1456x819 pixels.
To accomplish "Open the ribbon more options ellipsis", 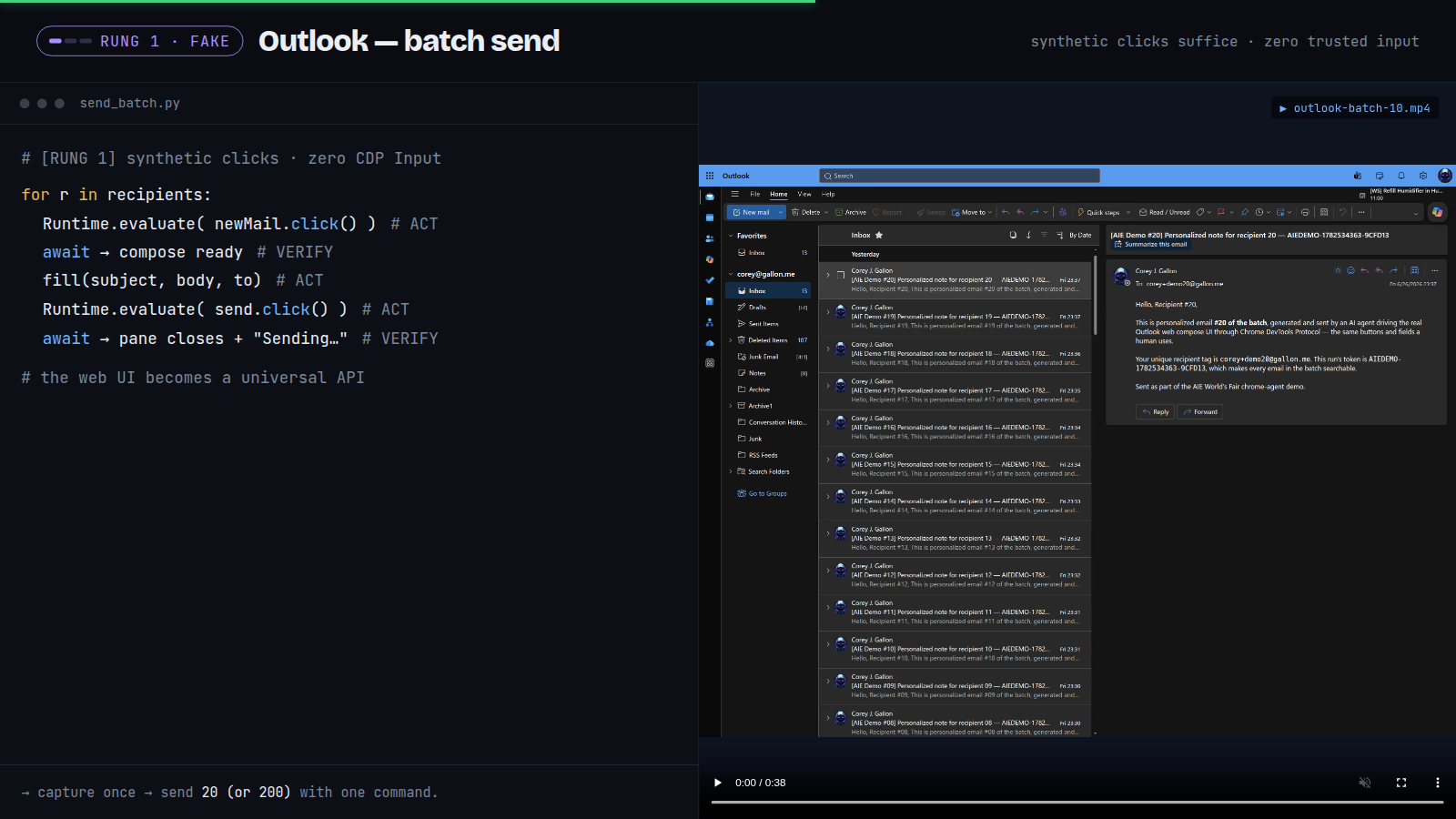I will [x=1361, y=212].
